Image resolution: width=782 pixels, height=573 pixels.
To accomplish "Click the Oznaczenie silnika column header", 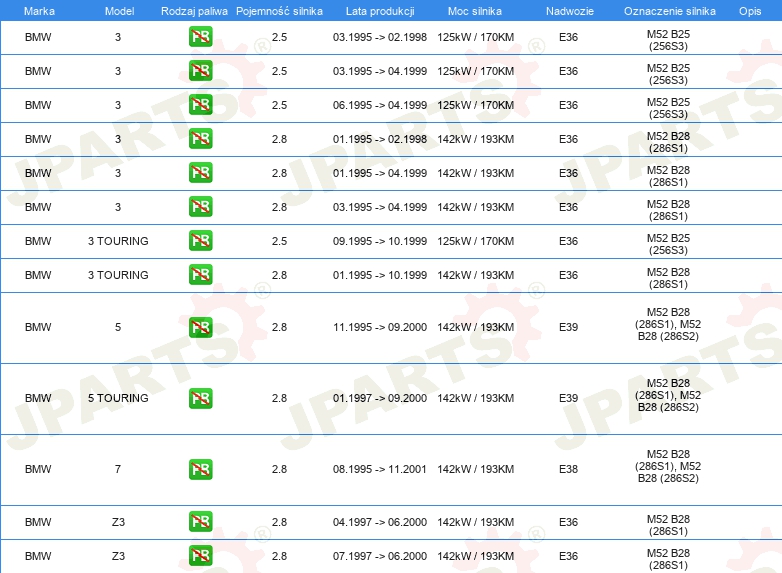I will click(x=670, y=11).
